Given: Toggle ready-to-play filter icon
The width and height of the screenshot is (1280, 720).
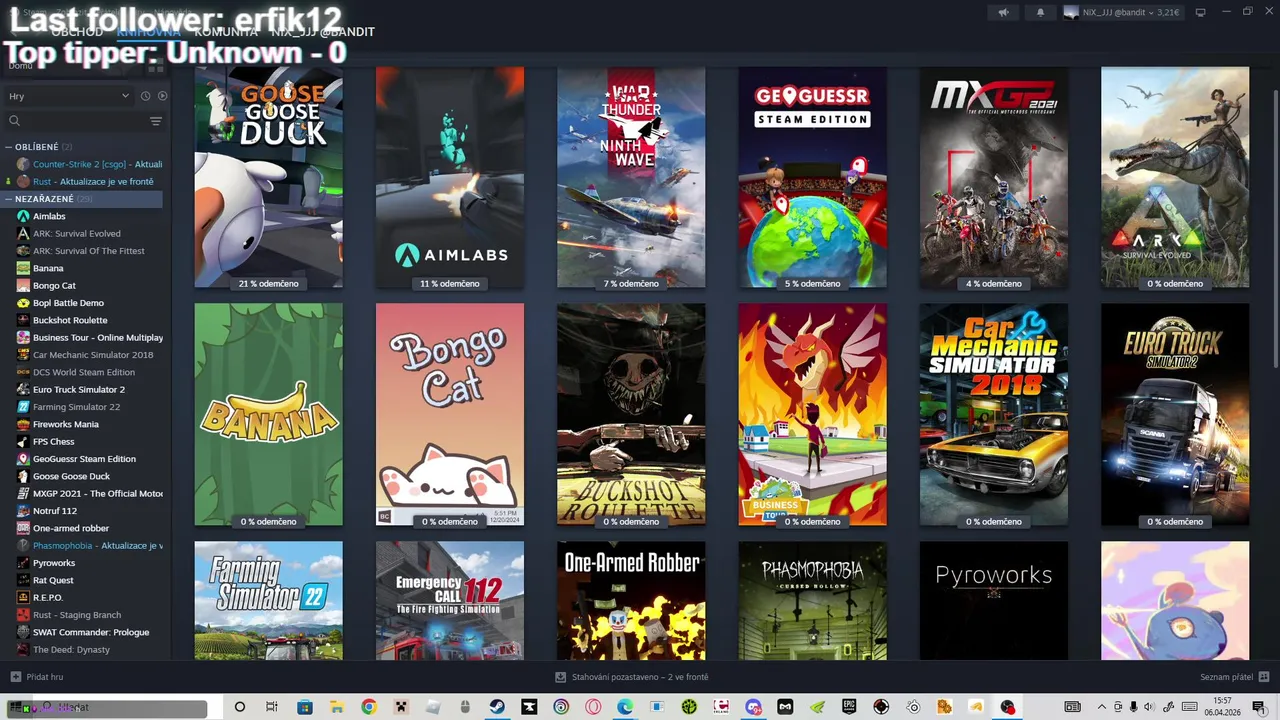Looking at the screenshot, I should pyautogui.click(x=162, y=96).
